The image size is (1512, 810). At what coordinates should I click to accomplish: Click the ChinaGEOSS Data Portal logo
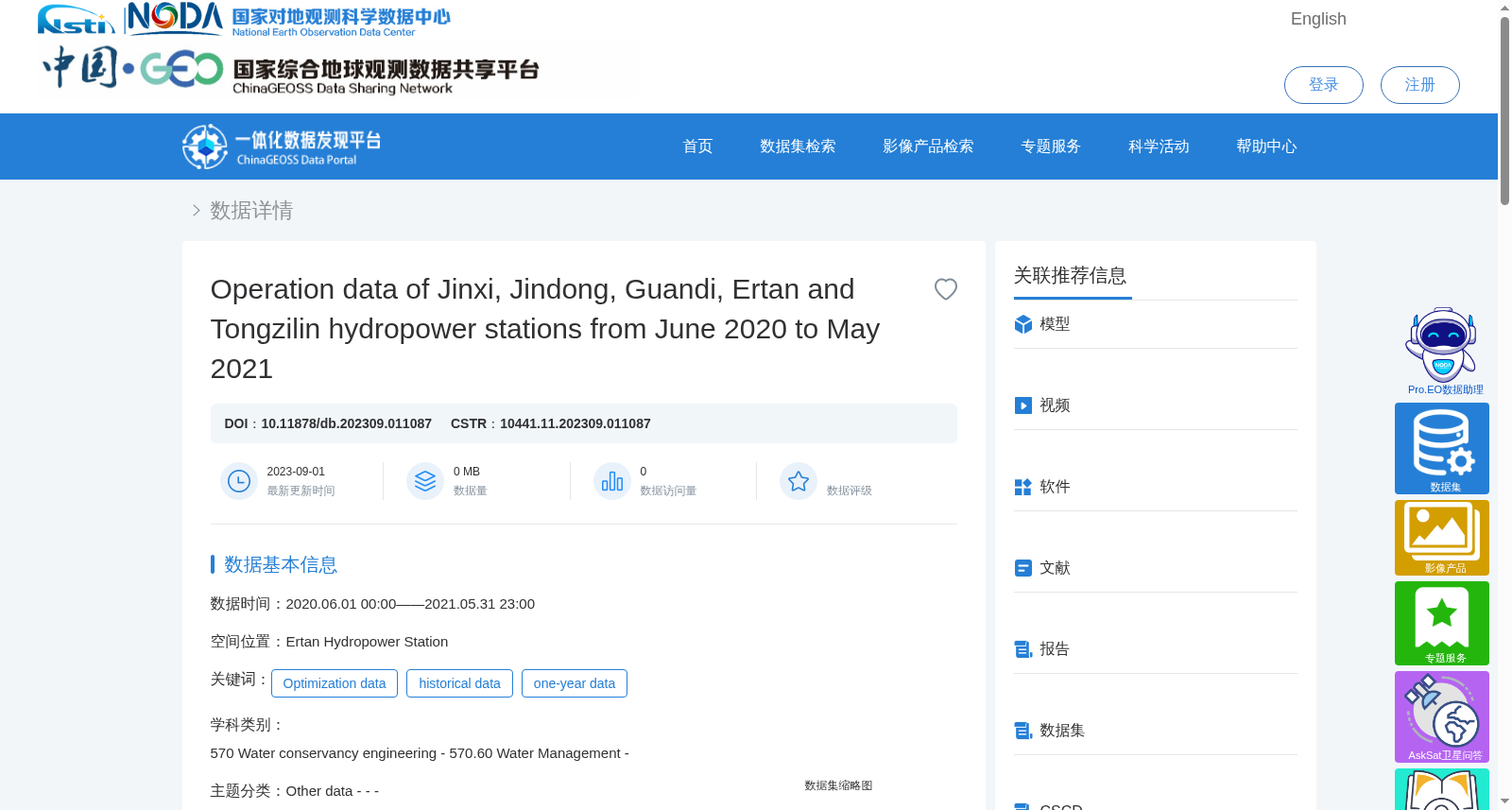point(282,146)
